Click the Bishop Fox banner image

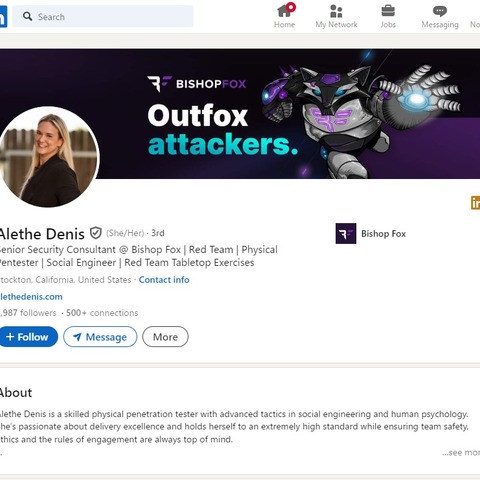240,114
